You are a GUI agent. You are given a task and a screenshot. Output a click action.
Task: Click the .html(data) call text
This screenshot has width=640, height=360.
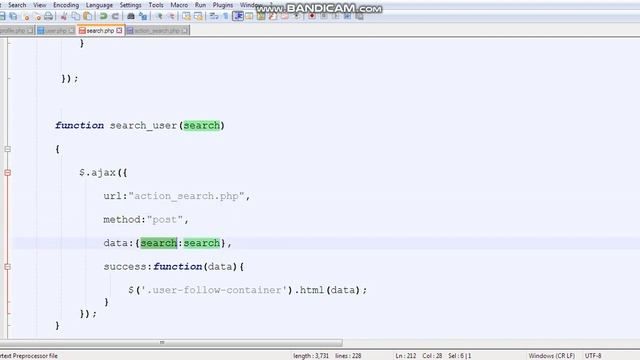(x=330, y=290)
